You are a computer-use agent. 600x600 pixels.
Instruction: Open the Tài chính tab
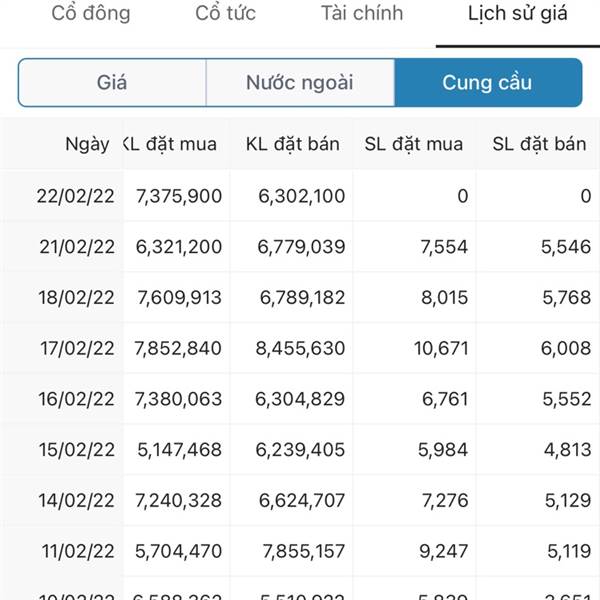pos(362,14)
